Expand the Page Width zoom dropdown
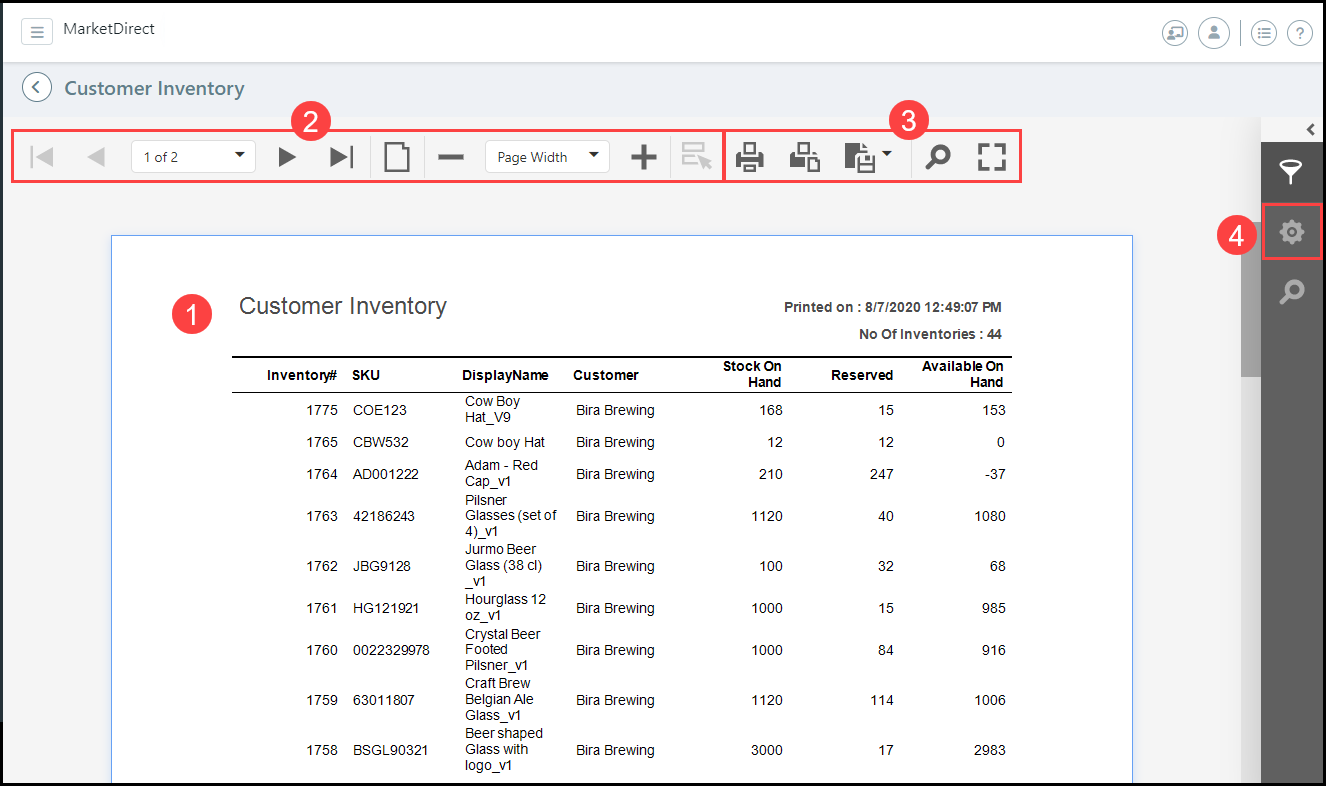The height and width of the screenshot is (786, 1326). pyautogui.click(x=593, y=156)
